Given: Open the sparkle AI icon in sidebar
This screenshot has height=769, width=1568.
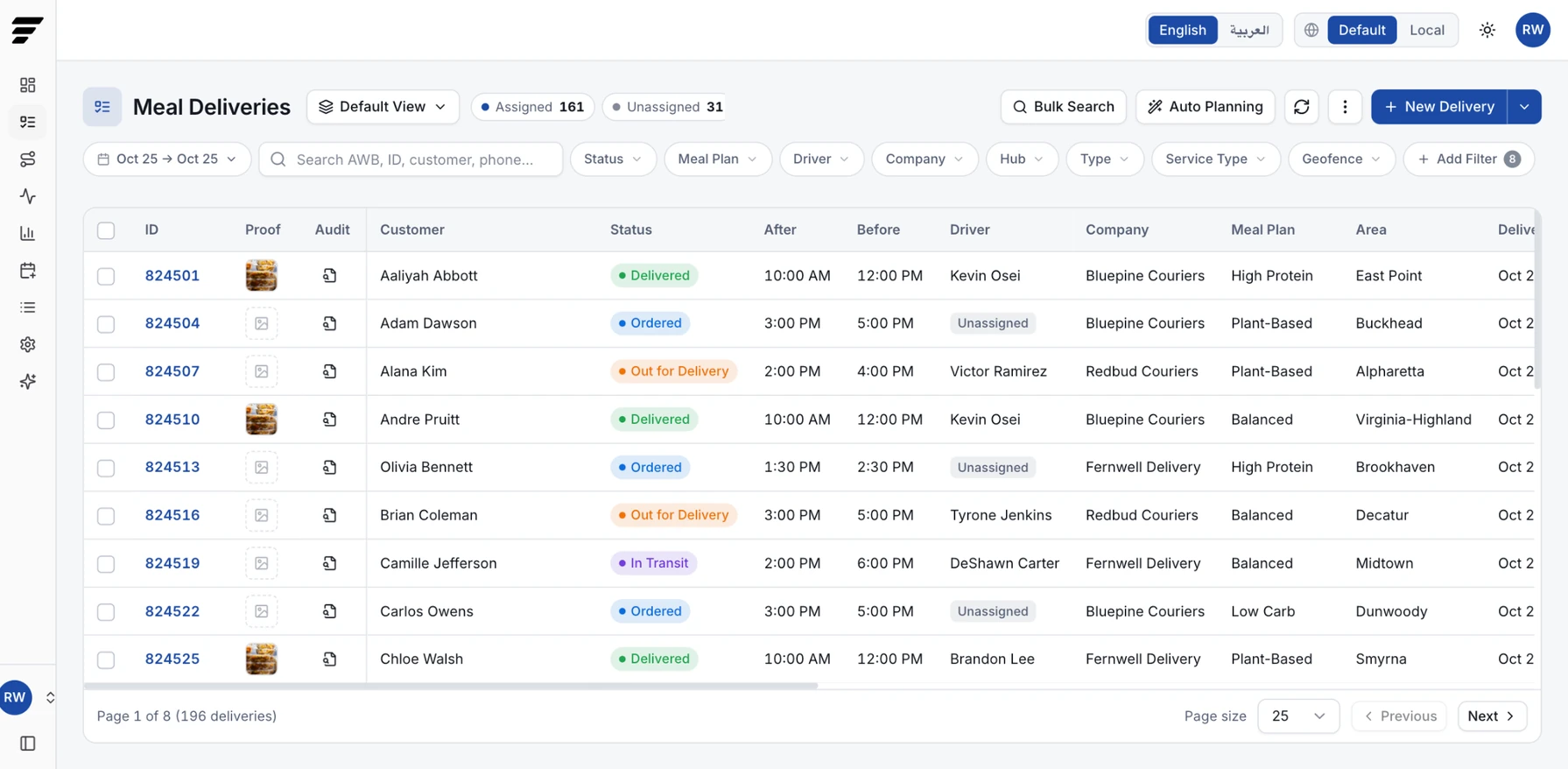Looking at the screenshot, I should click(28, 382).
